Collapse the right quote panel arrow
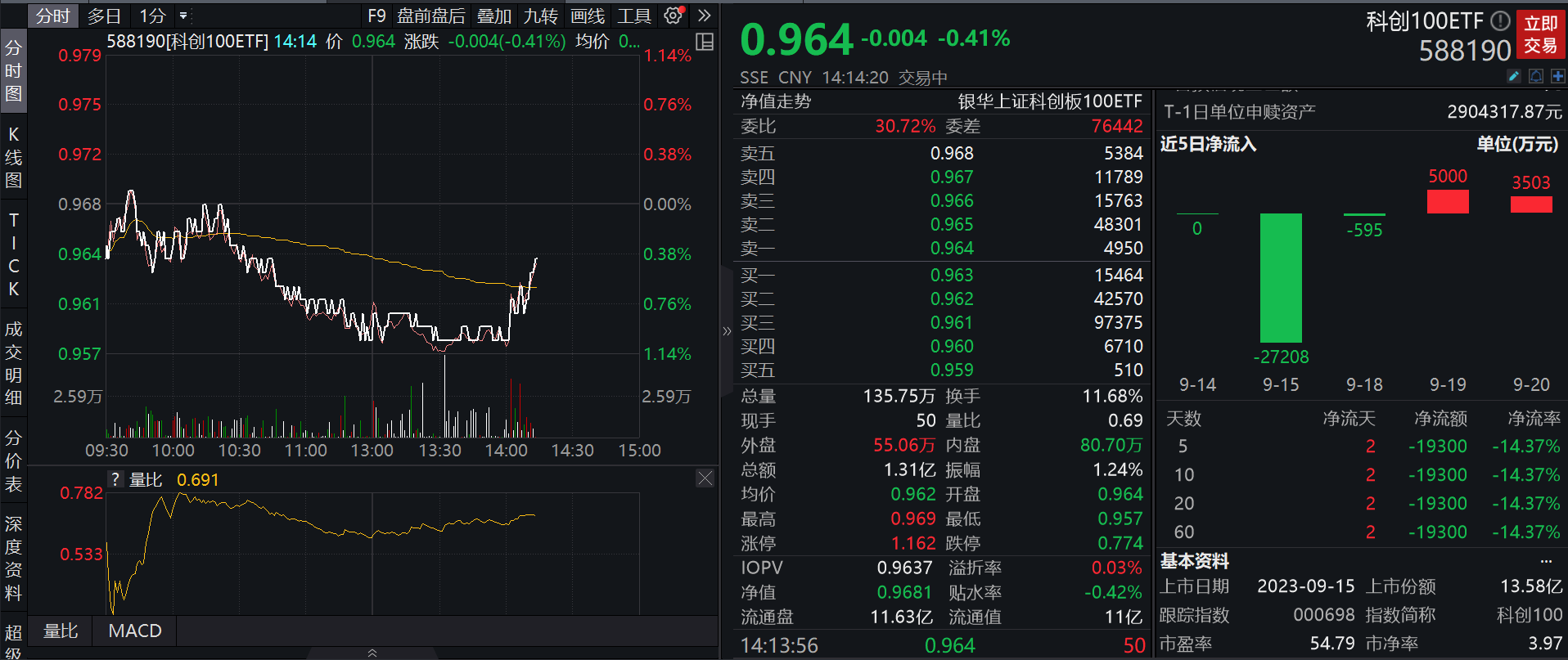1568x660 pixels. tap(727, 331)
